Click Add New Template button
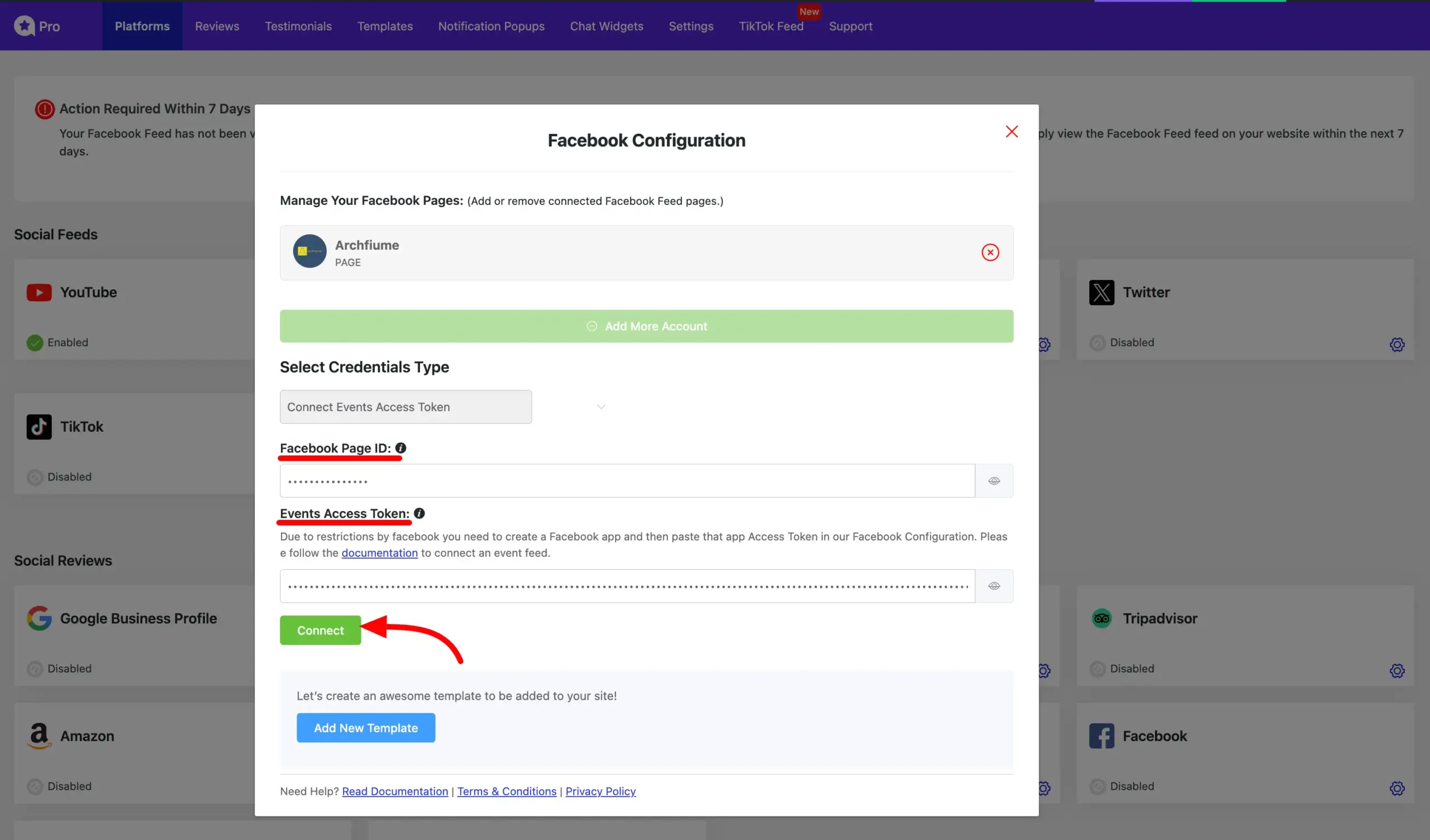 pos(365,727)
